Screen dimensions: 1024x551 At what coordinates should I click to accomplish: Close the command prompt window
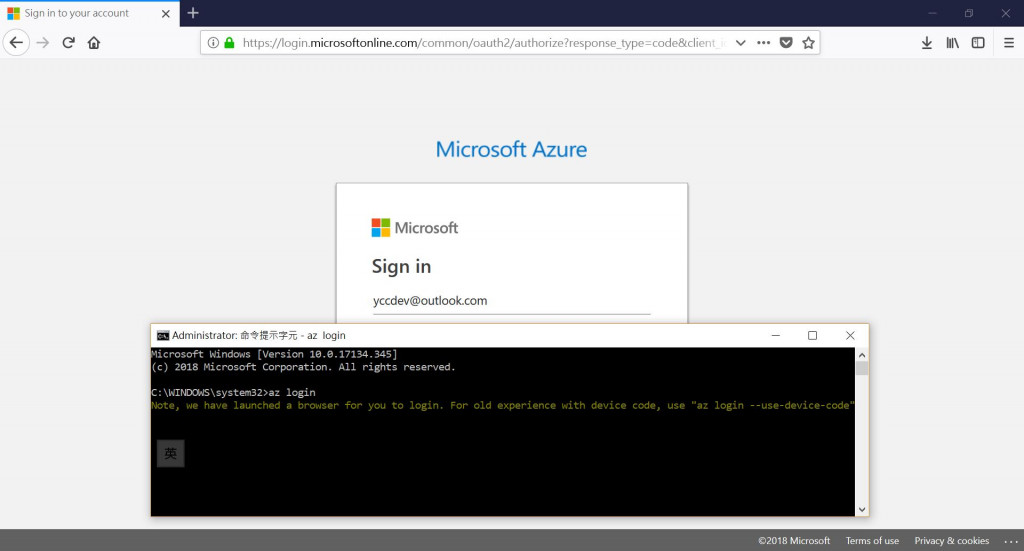[850, 336]
